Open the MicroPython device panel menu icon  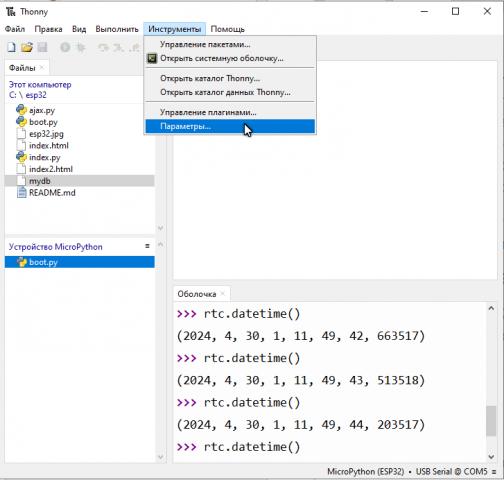click(147, 246)
